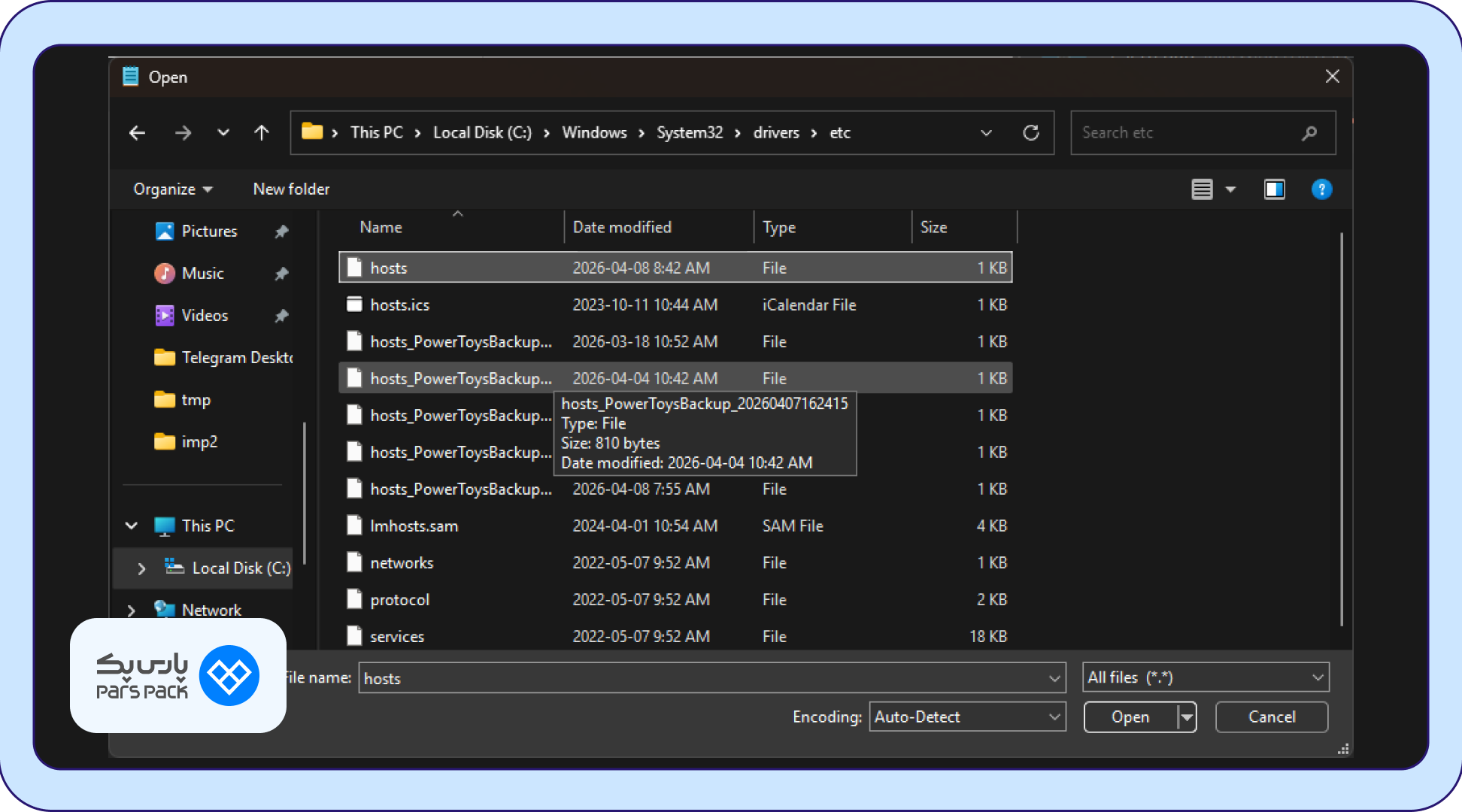The height and width of the screenshot is (812, 1462).
Task: Navigate to Windows via breadcrumb
Action: click(594, 133)
